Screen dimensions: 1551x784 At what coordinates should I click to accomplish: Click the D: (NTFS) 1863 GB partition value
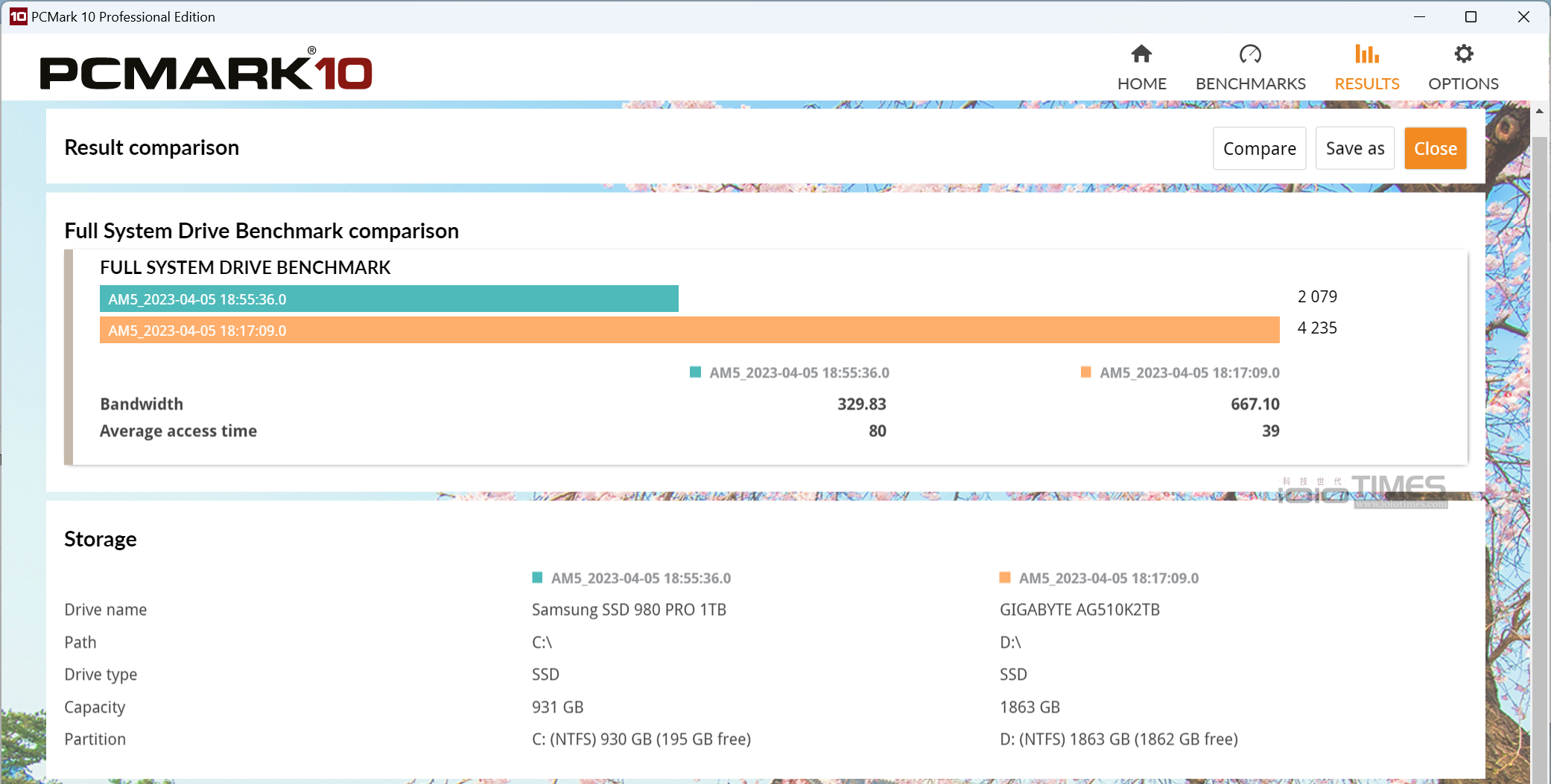(x=1118, y=739)
